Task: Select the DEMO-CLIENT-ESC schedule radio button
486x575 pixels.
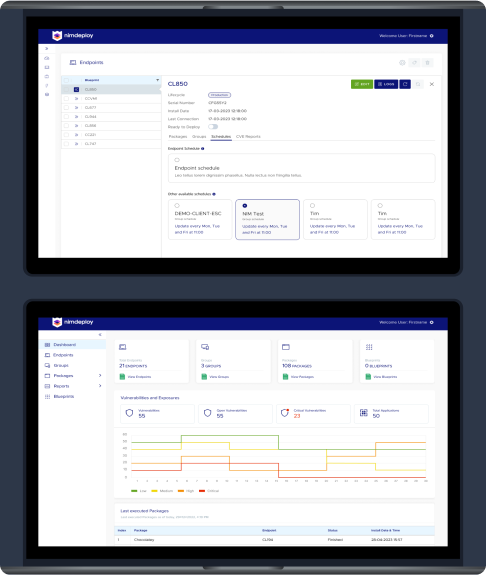Action: (x=177, y=206)
